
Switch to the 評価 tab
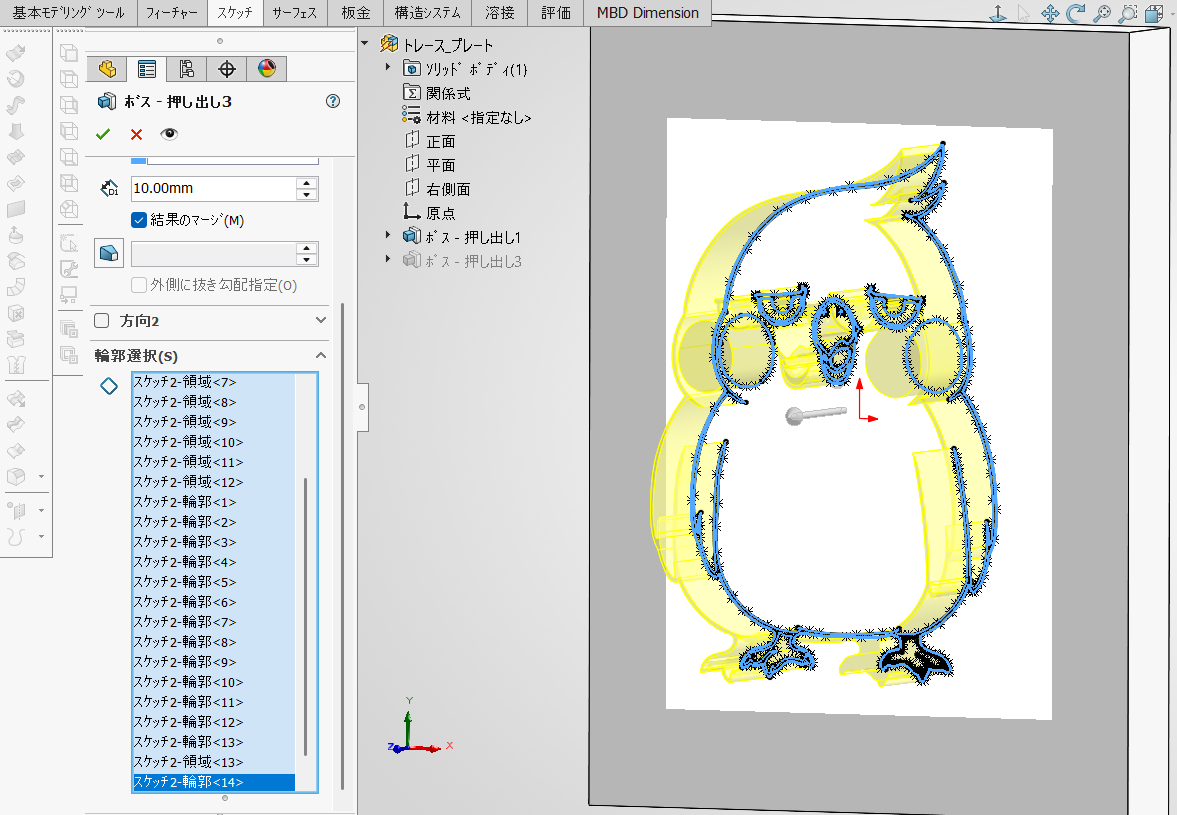tap(556, 13)
